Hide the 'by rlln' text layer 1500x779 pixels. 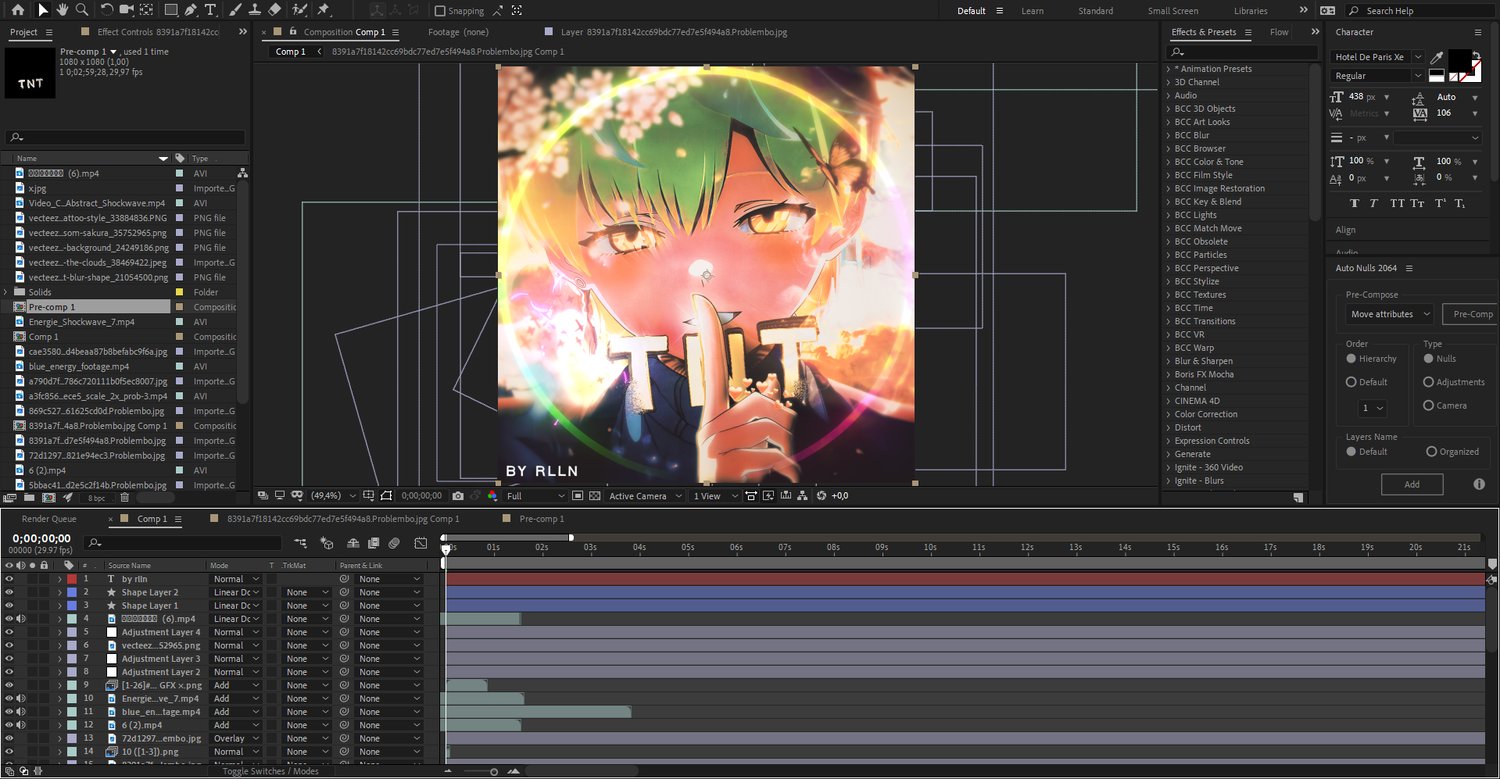pos(9,579)
